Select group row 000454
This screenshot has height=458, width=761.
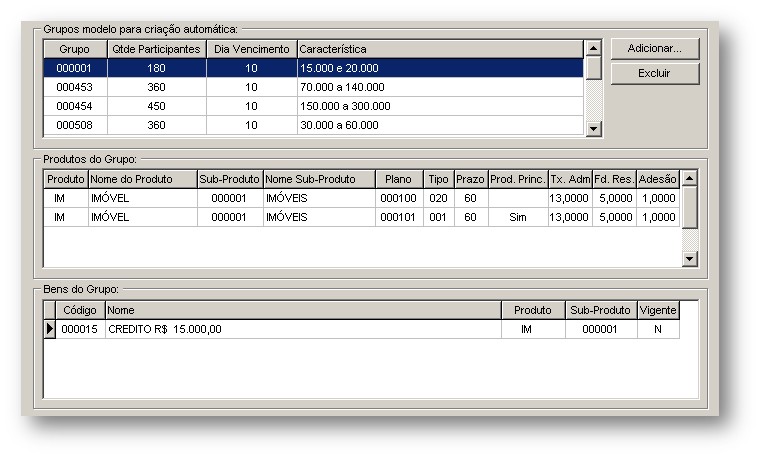[314, 106]
